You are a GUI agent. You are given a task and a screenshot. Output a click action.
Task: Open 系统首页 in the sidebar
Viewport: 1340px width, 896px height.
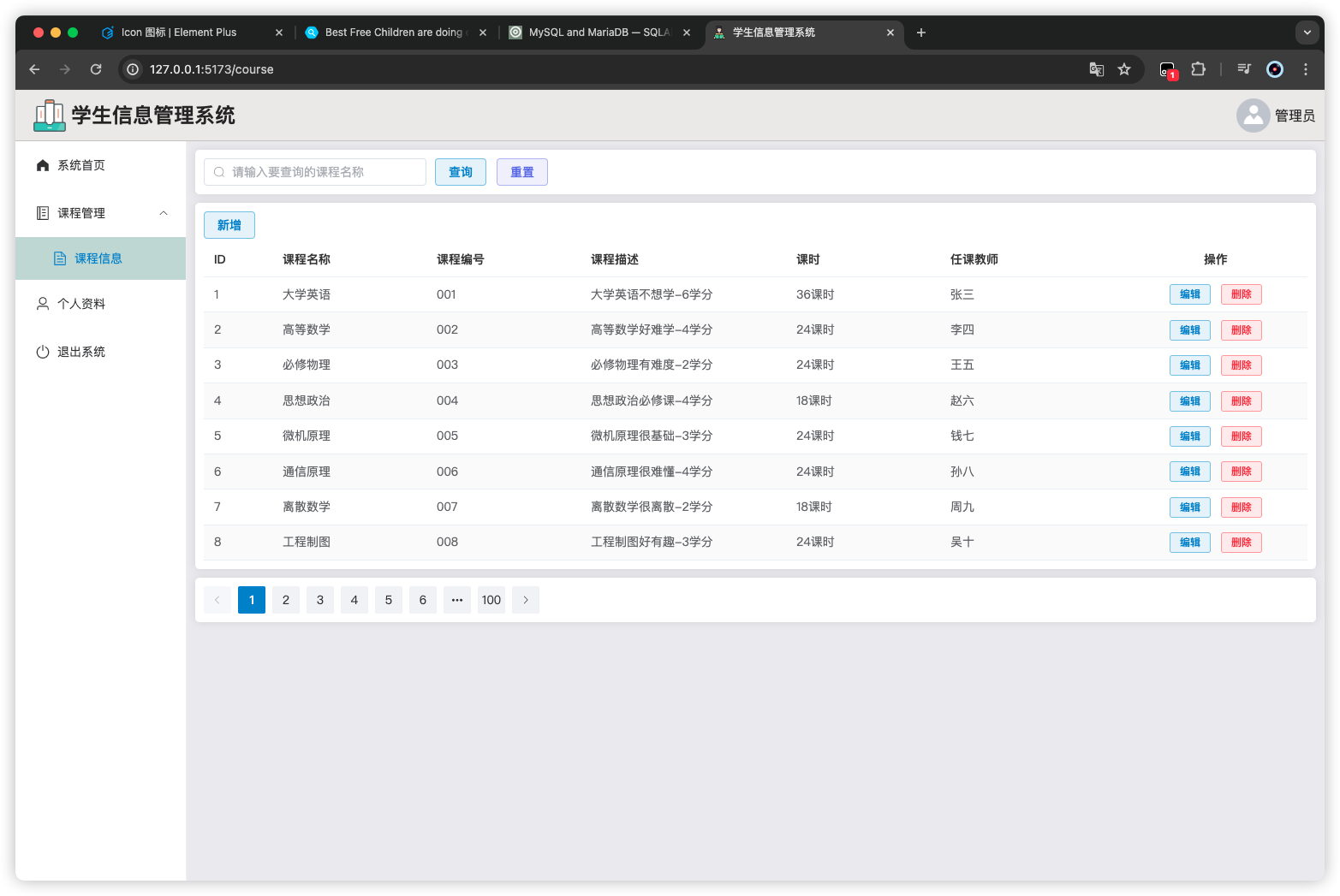pos(100,165)
